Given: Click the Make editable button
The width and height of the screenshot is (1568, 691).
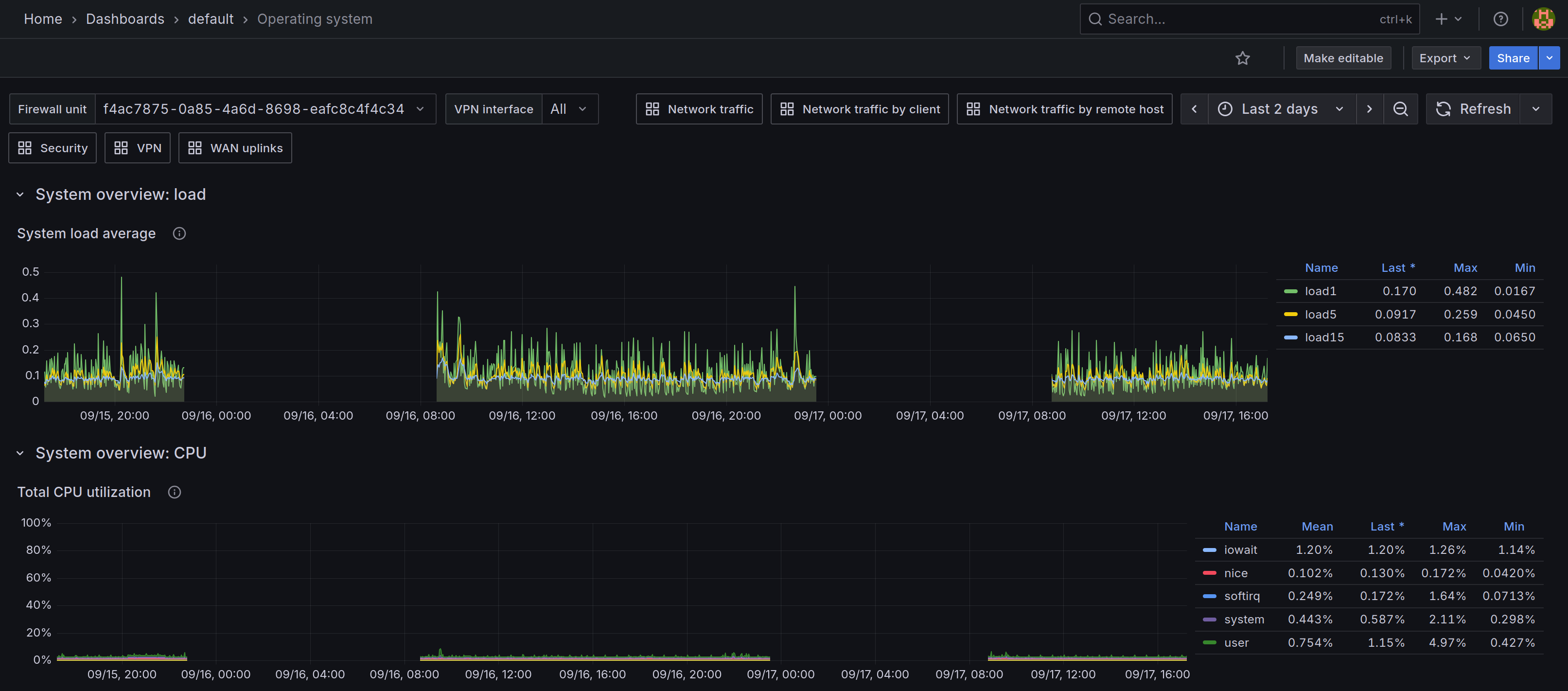Looking at the screenshot, I should (1343, 58).
